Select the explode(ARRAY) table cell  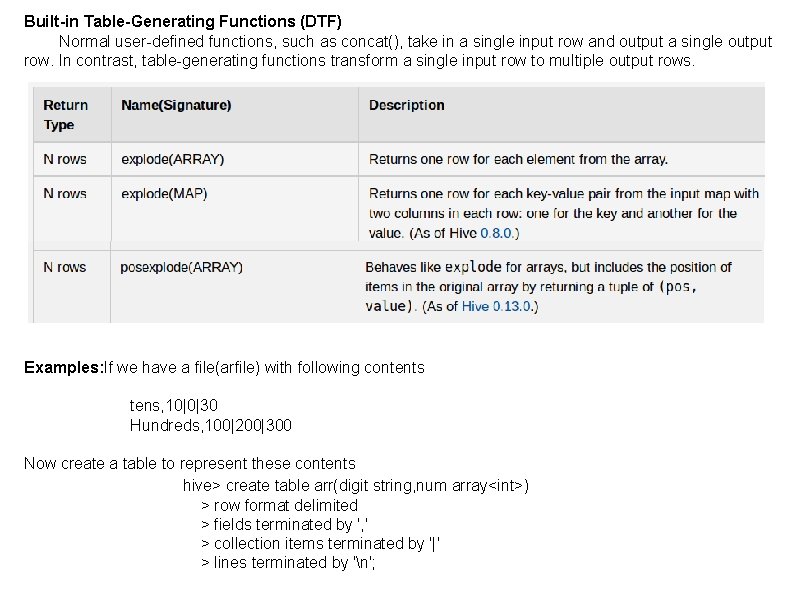tap(172, 159)
